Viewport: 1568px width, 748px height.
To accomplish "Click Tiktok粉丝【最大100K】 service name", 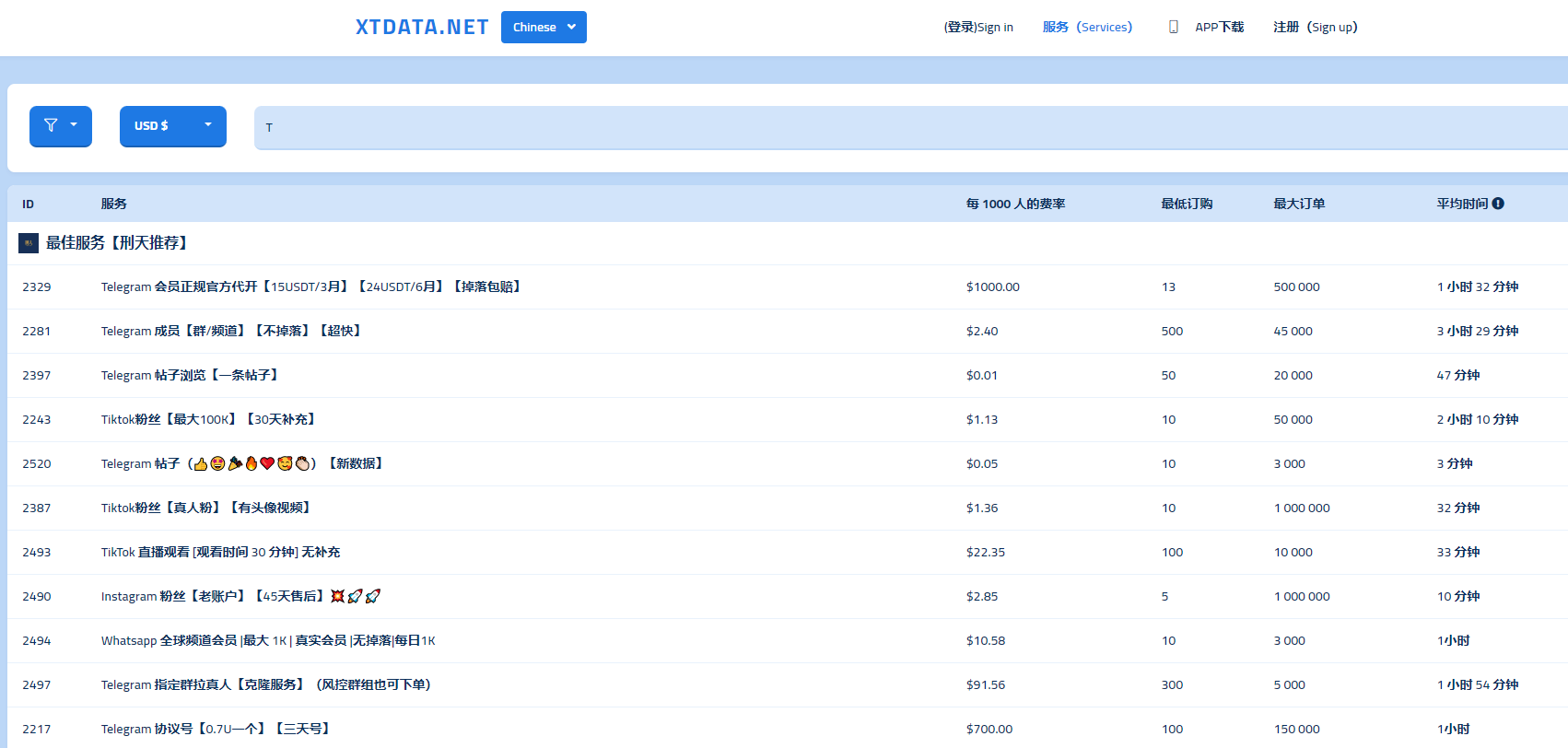I will 210,420.
